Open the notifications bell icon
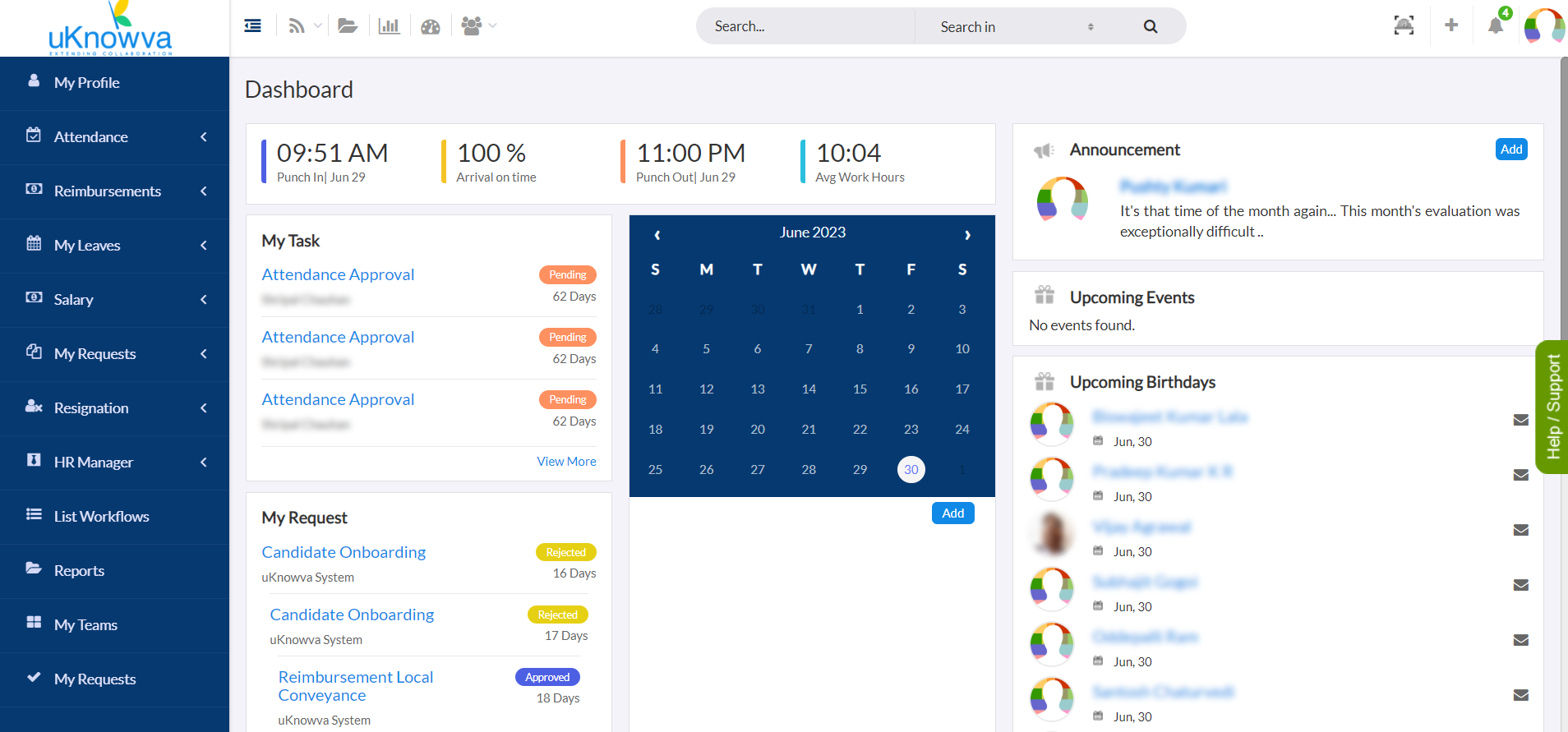1568x732 pixels. [x=1496, y=25]
